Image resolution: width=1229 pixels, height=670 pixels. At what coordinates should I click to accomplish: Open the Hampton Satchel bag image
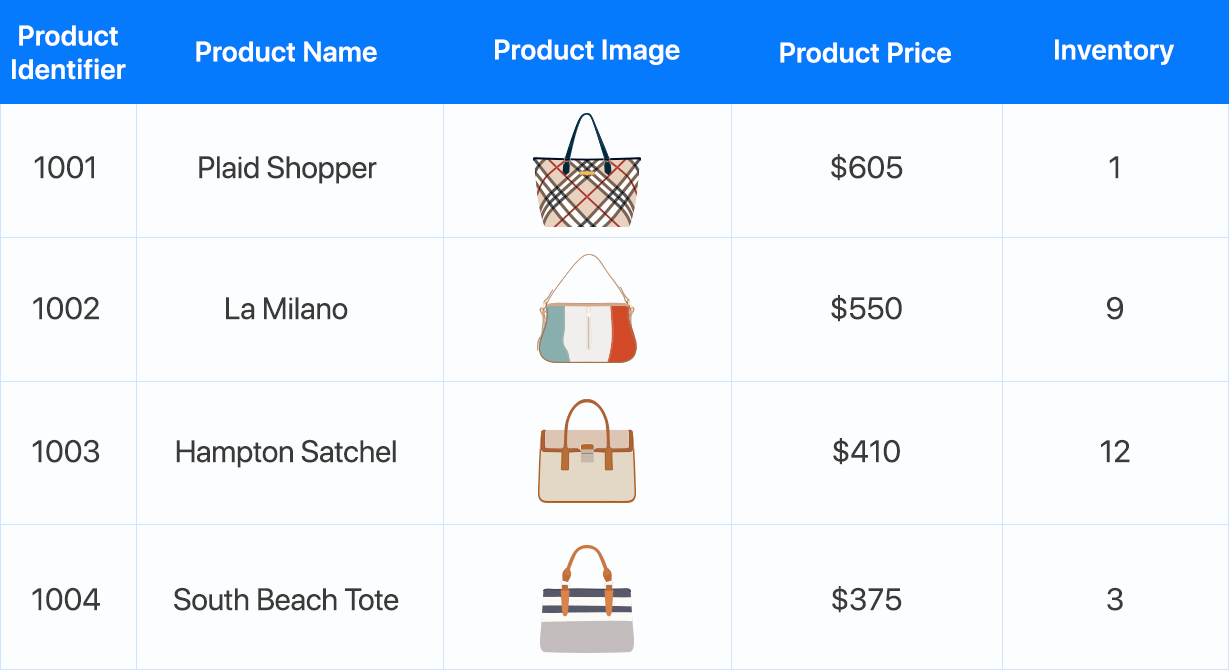click(587, 451)
